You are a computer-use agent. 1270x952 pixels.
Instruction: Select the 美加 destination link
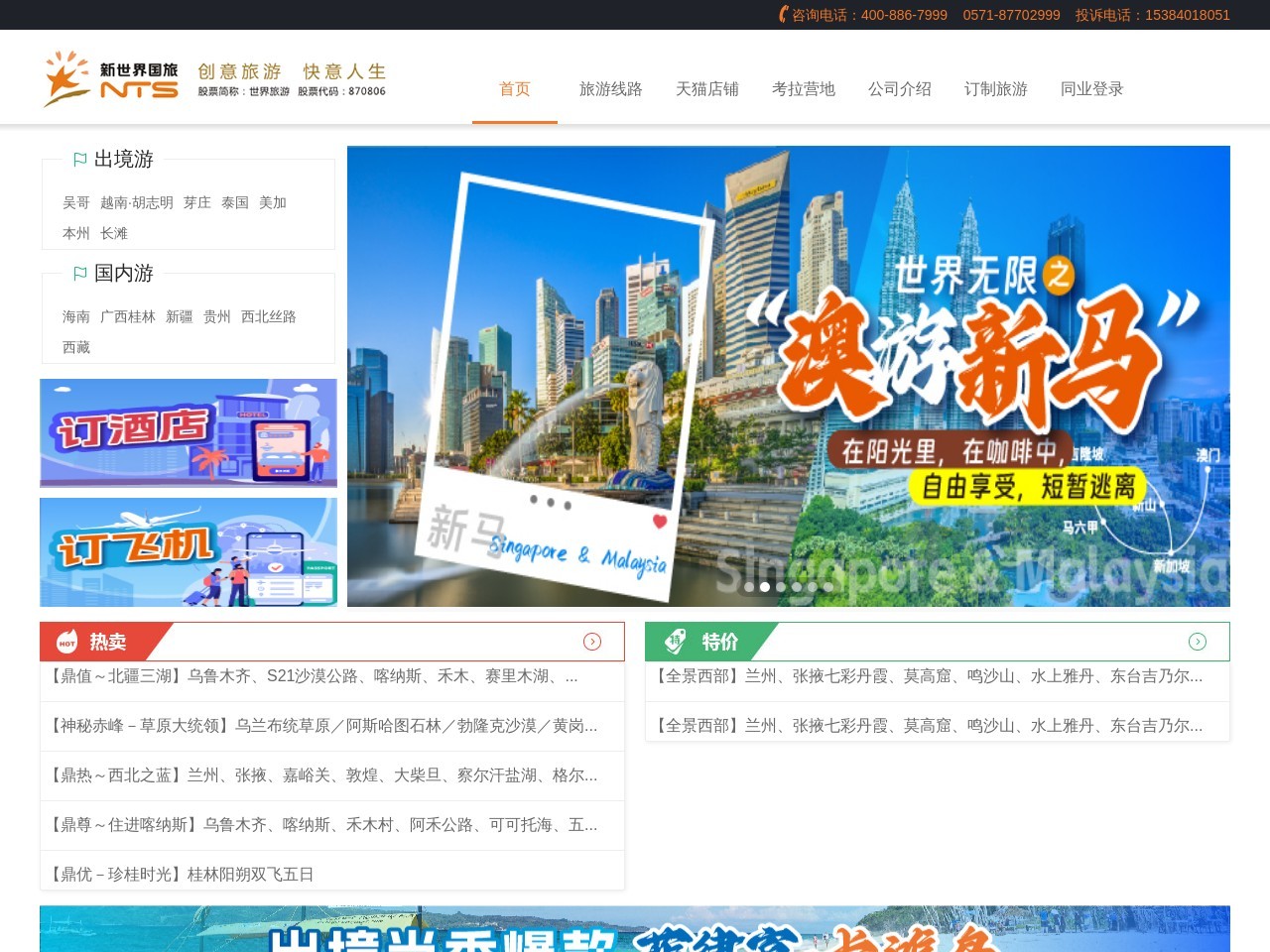pyautogui.click(x=273, y=202)
